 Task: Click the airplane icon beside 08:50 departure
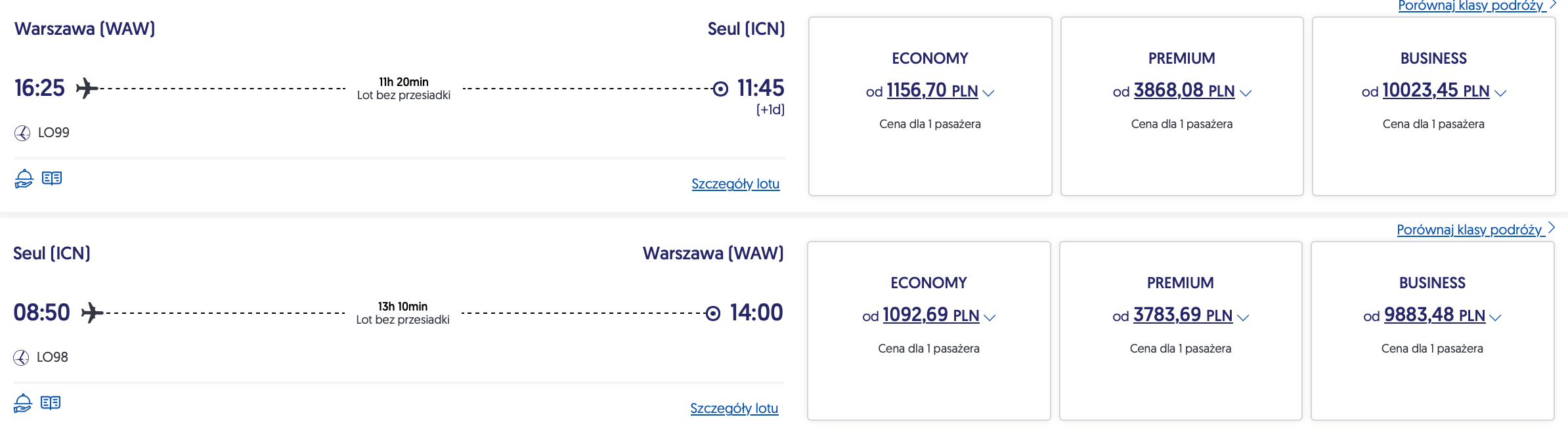[92, 313]
